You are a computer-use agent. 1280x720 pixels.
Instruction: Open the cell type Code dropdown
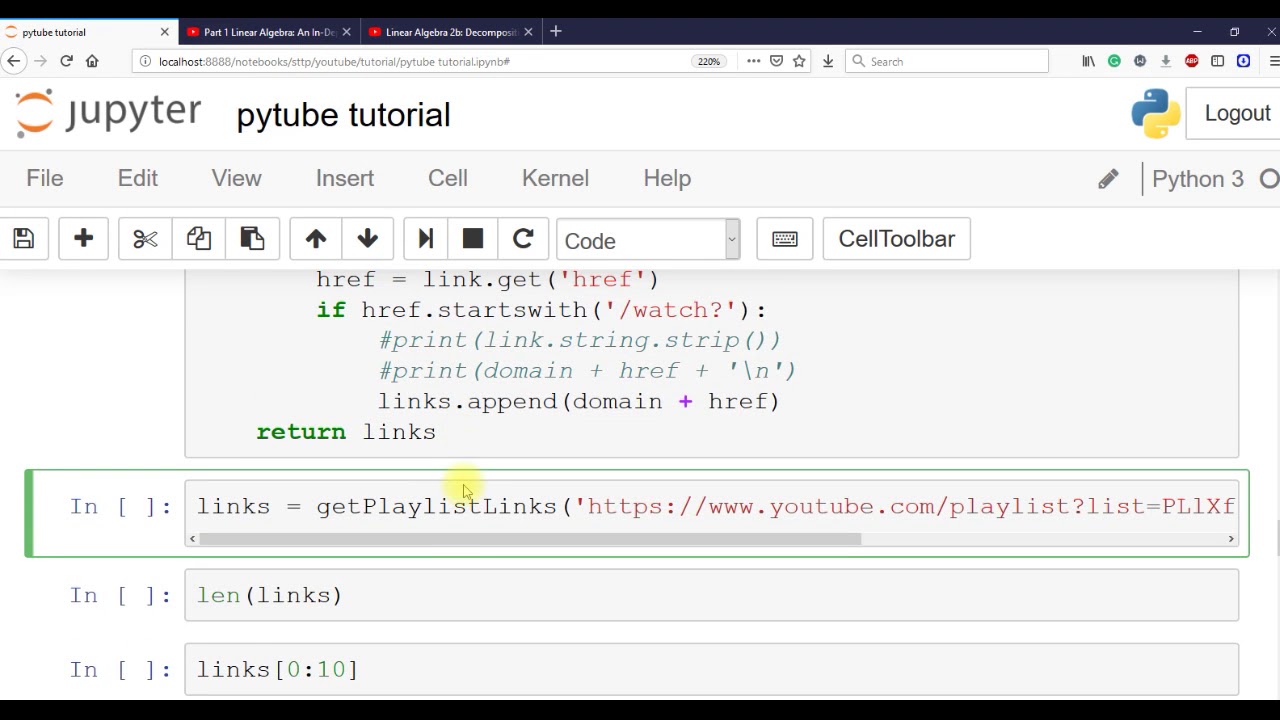(x=648, y=240)
